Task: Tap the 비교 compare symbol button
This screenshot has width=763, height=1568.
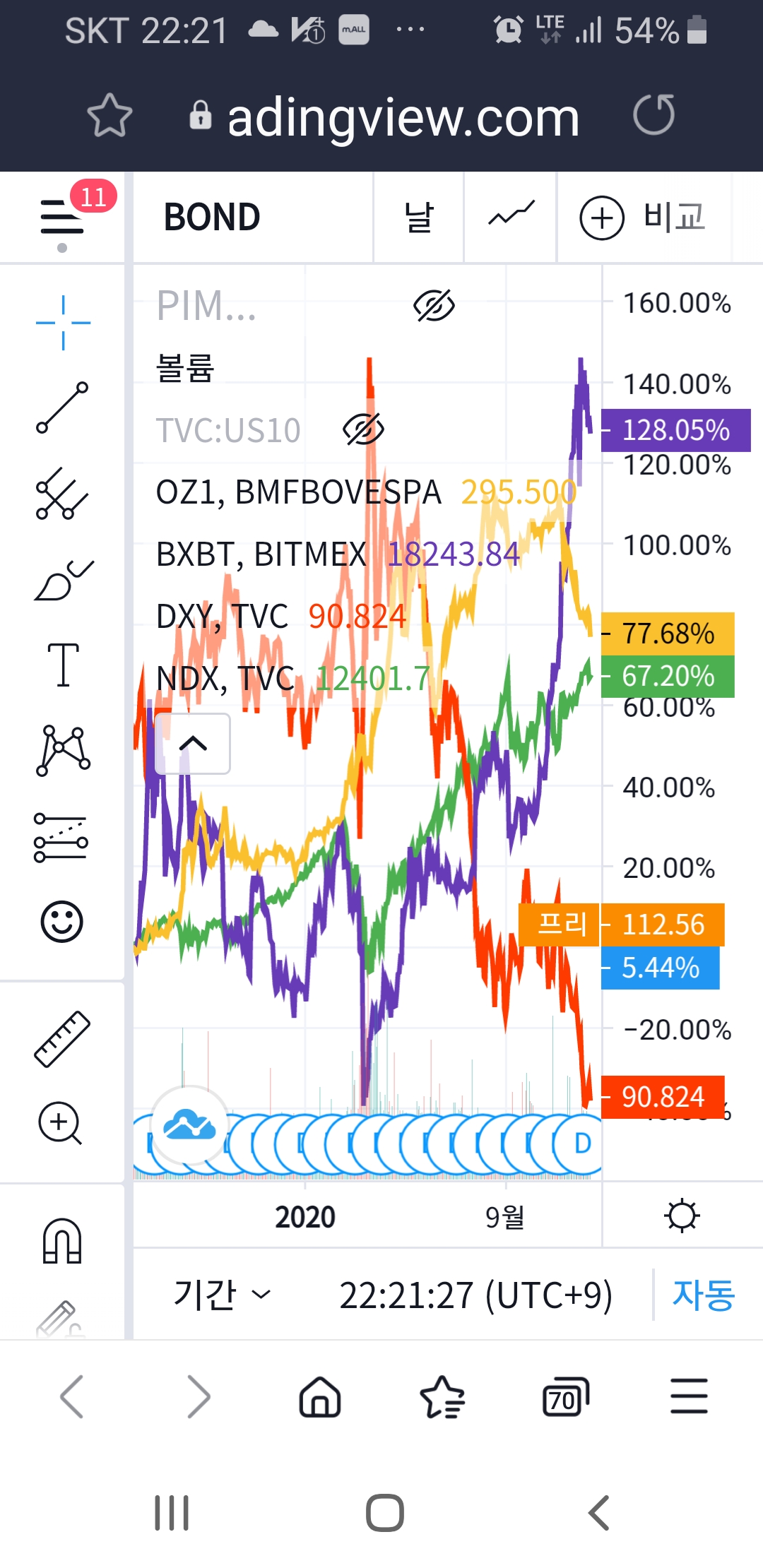Action: (x=643, y=217)
